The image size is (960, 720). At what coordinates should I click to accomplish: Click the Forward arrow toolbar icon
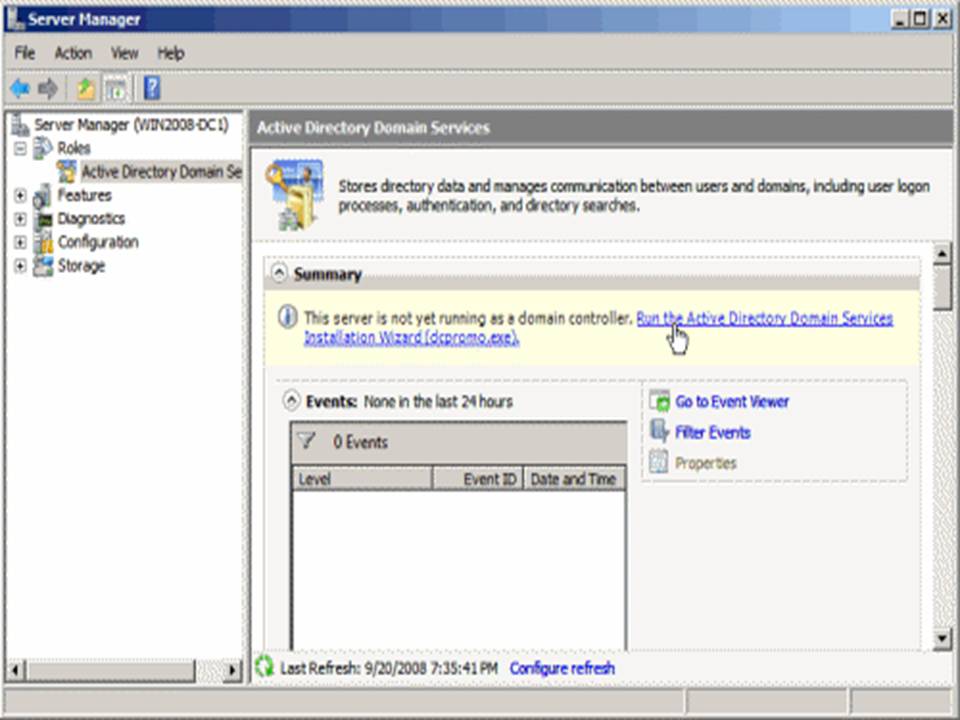48,89
